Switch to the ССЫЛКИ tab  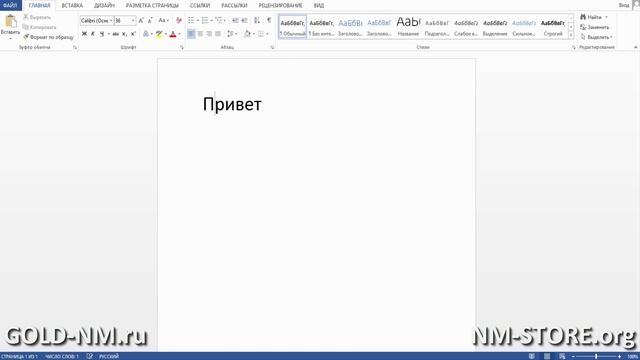[200, 5]
